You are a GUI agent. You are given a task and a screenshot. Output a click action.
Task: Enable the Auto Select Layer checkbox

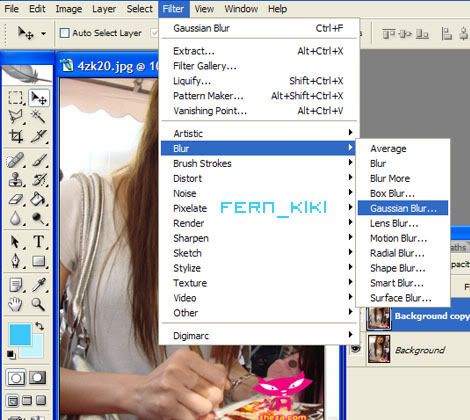coord(64,33)
